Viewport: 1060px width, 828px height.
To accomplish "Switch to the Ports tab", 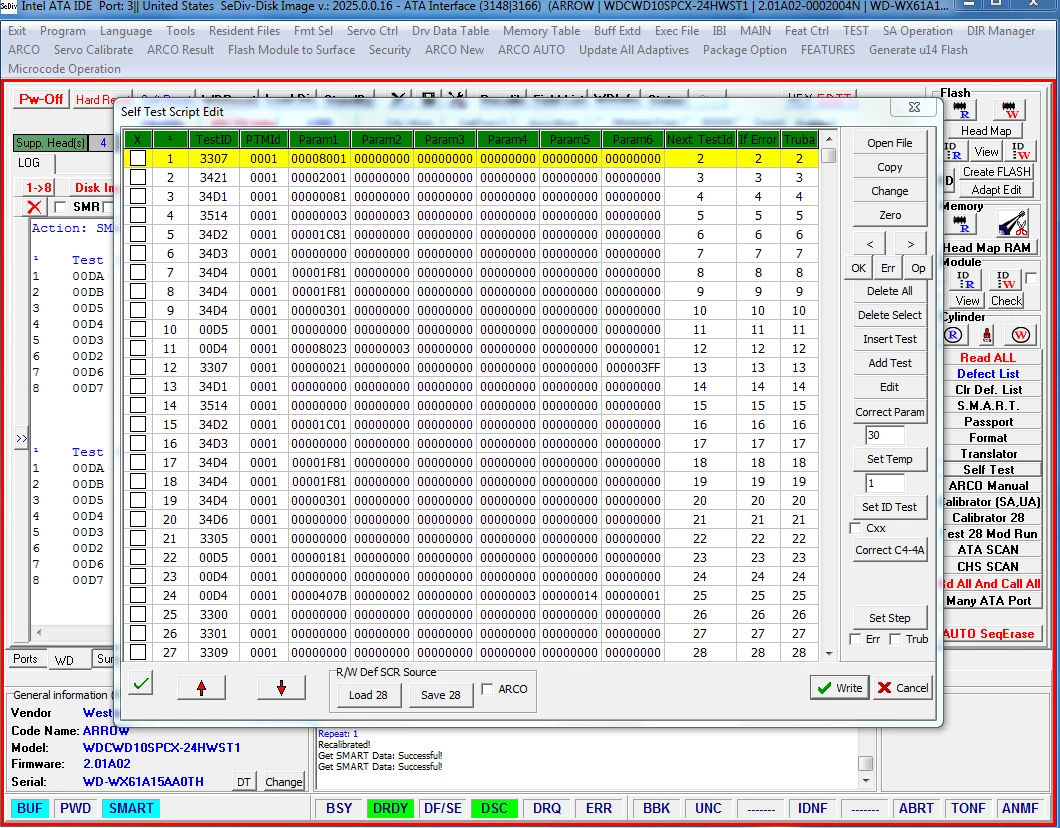I will 26,659.
